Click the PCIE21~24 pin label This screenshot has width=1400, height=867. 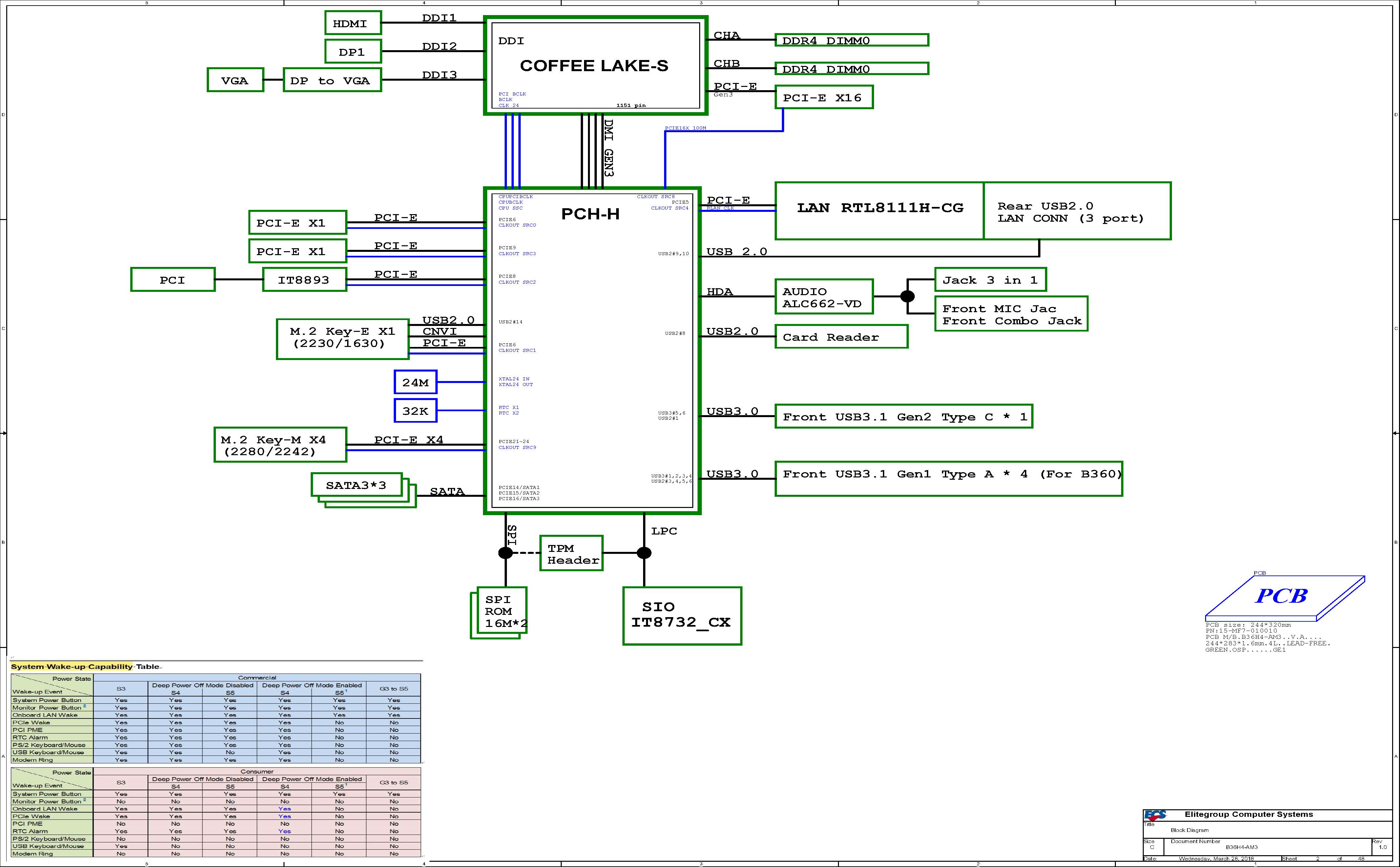pos(513,441)
